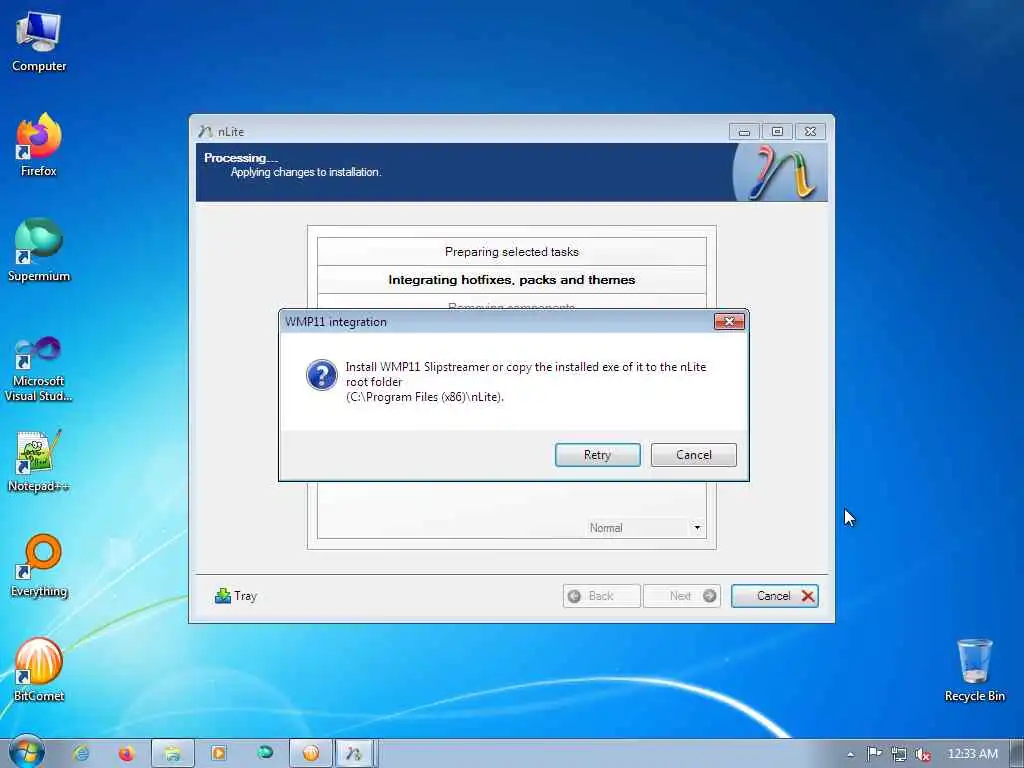Click the 12:33 AM taskbar clock
This screenshot has width=1024, height=768.
(x=972, y=754)
